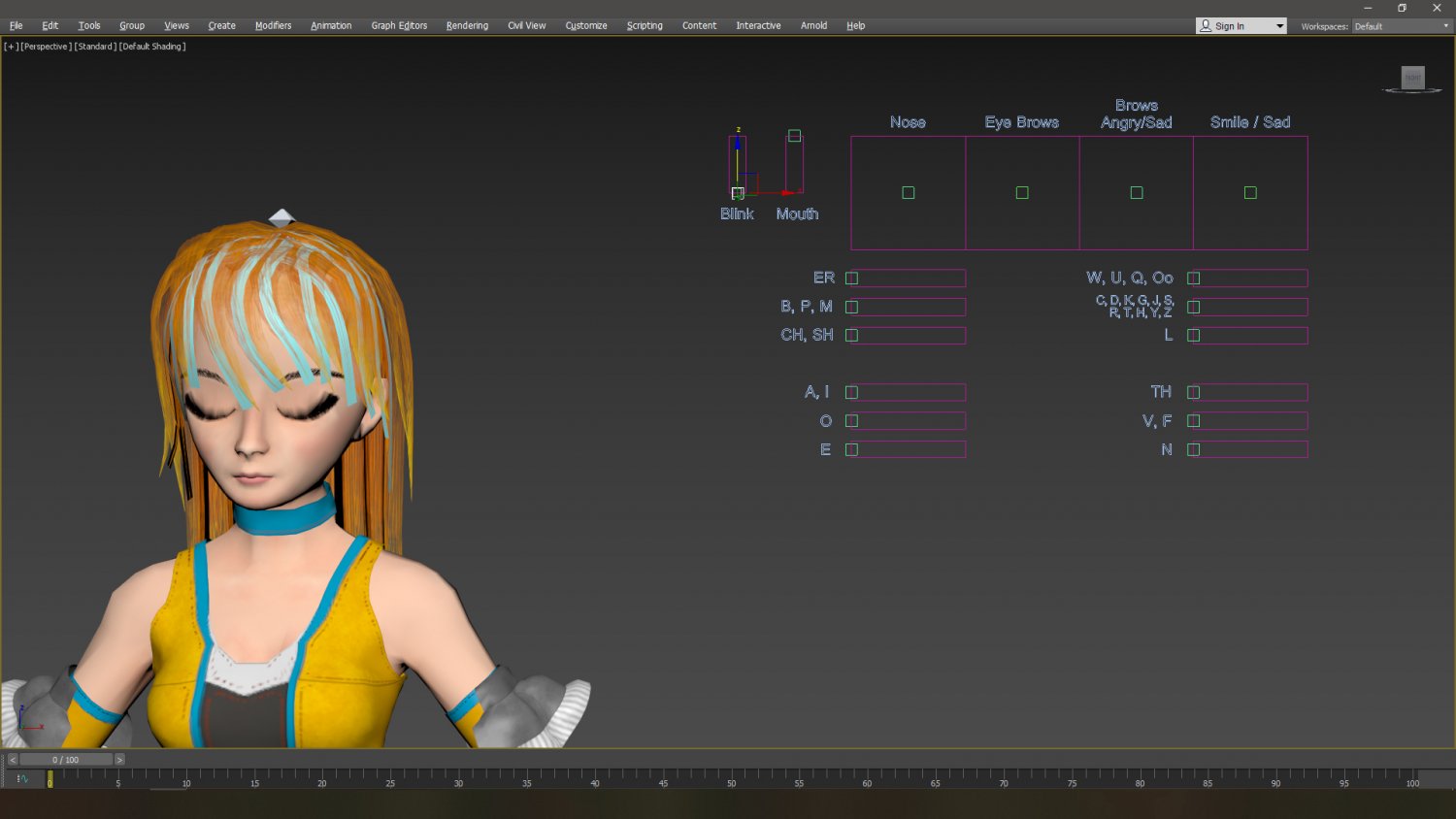The image size is (1456, 819).
Task: Open the Modifiers menu
Action: pyautogui.click(x=274, y=26)
